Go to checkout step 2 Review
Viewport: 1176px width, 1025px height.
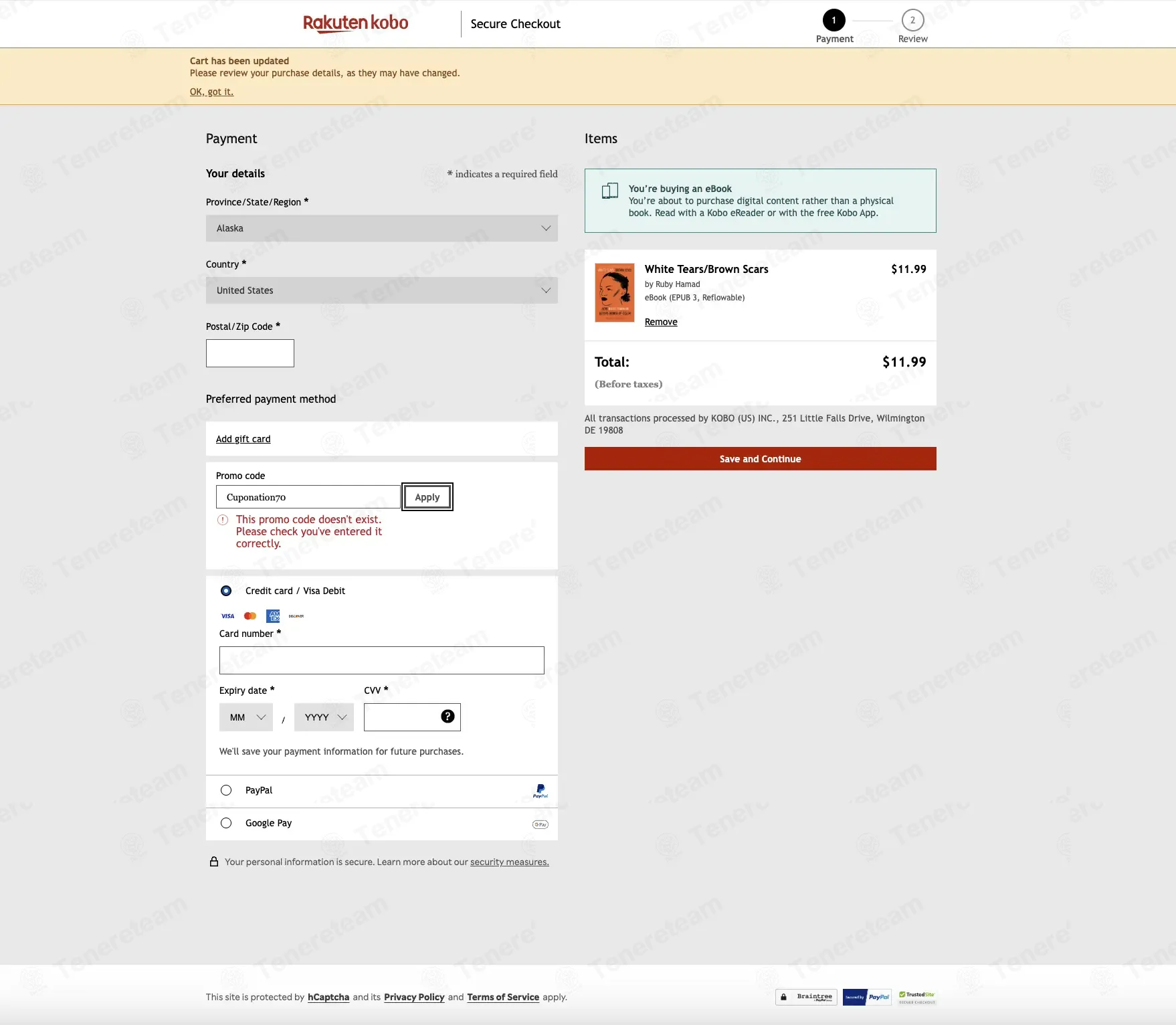pos(912,26)
